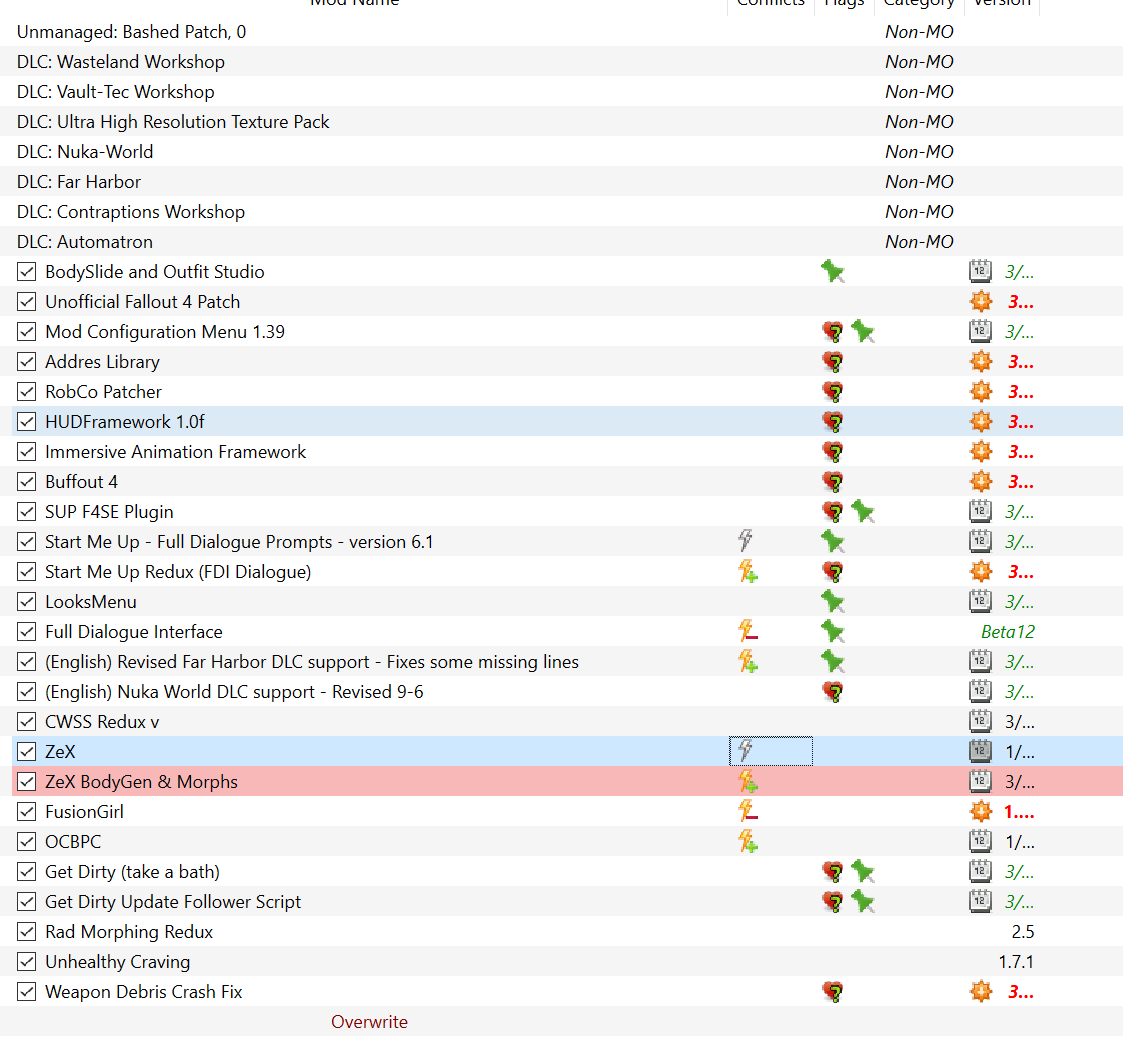Viewport: 1123px width, 1049px height.
Task: Click the heart flag on Weapon Debris Crash Fix row
Action: click(x=832, y=992)
